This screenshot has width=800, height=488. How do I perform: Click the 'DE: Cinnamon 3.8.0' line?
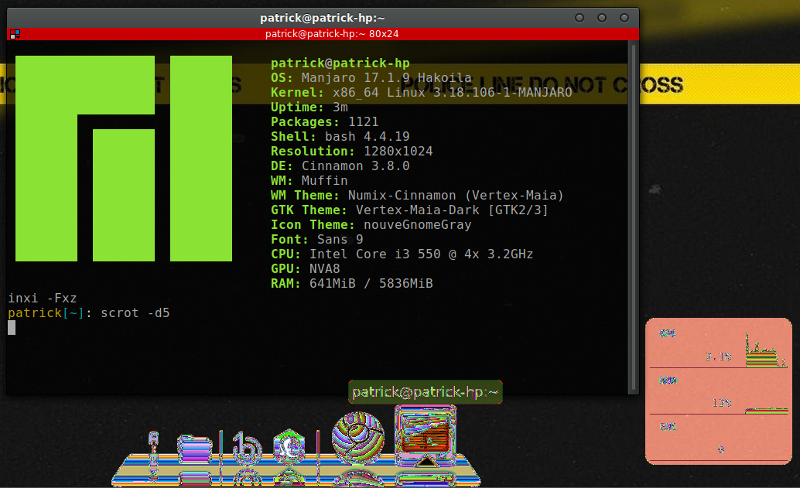tap(340, 166)
